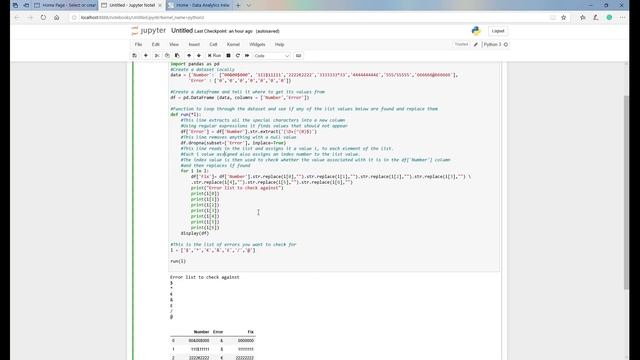Paste cells below icon
This screenshot has width=640, height=360.
point(177,56)
